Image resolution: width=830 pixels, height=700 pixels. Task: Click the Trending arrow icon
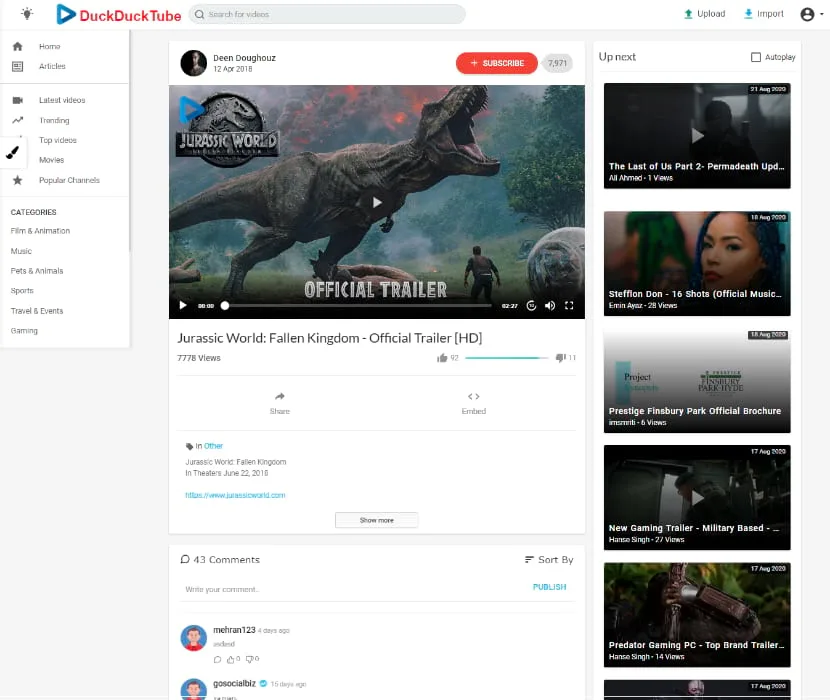[17, 120]
